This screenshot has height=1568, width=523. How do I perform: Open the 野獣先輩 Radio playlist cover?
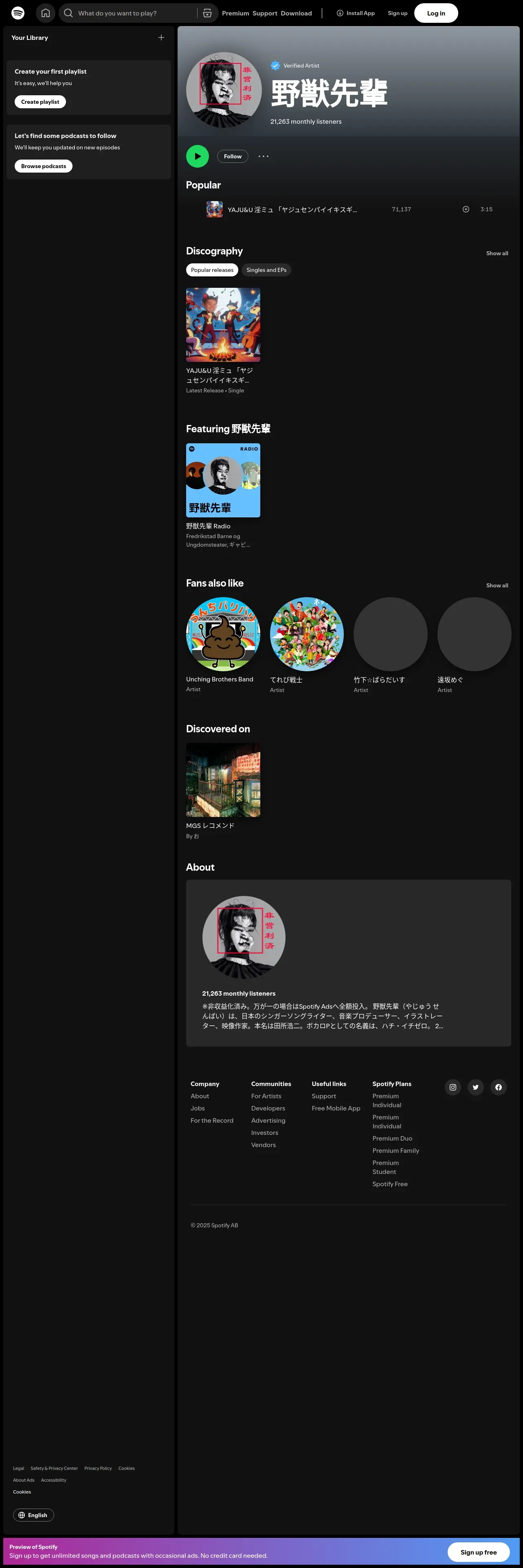223,480
